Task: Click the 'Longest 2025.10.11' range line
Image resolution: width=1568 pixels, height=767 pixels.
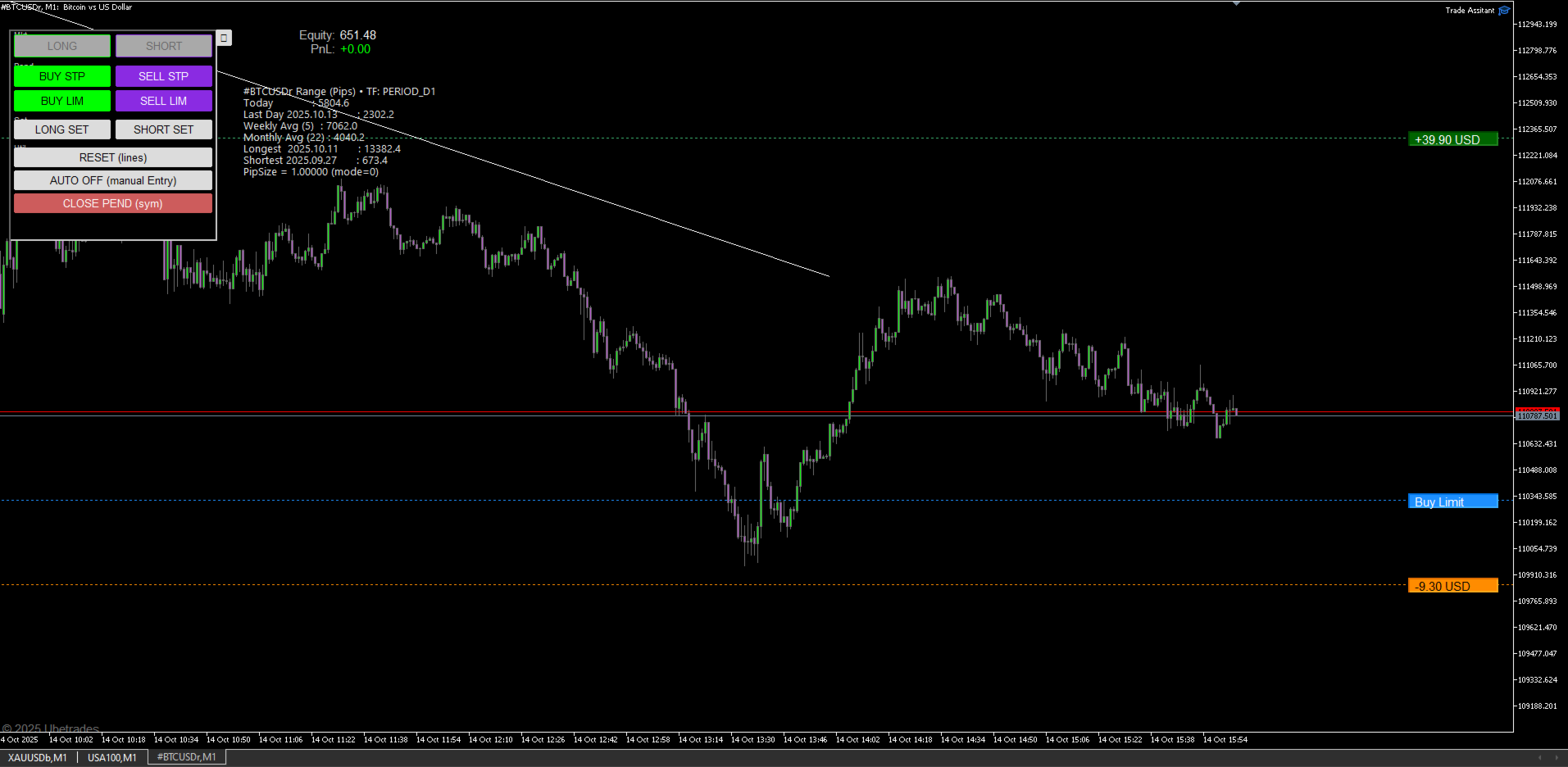Action: click(322, 149)
